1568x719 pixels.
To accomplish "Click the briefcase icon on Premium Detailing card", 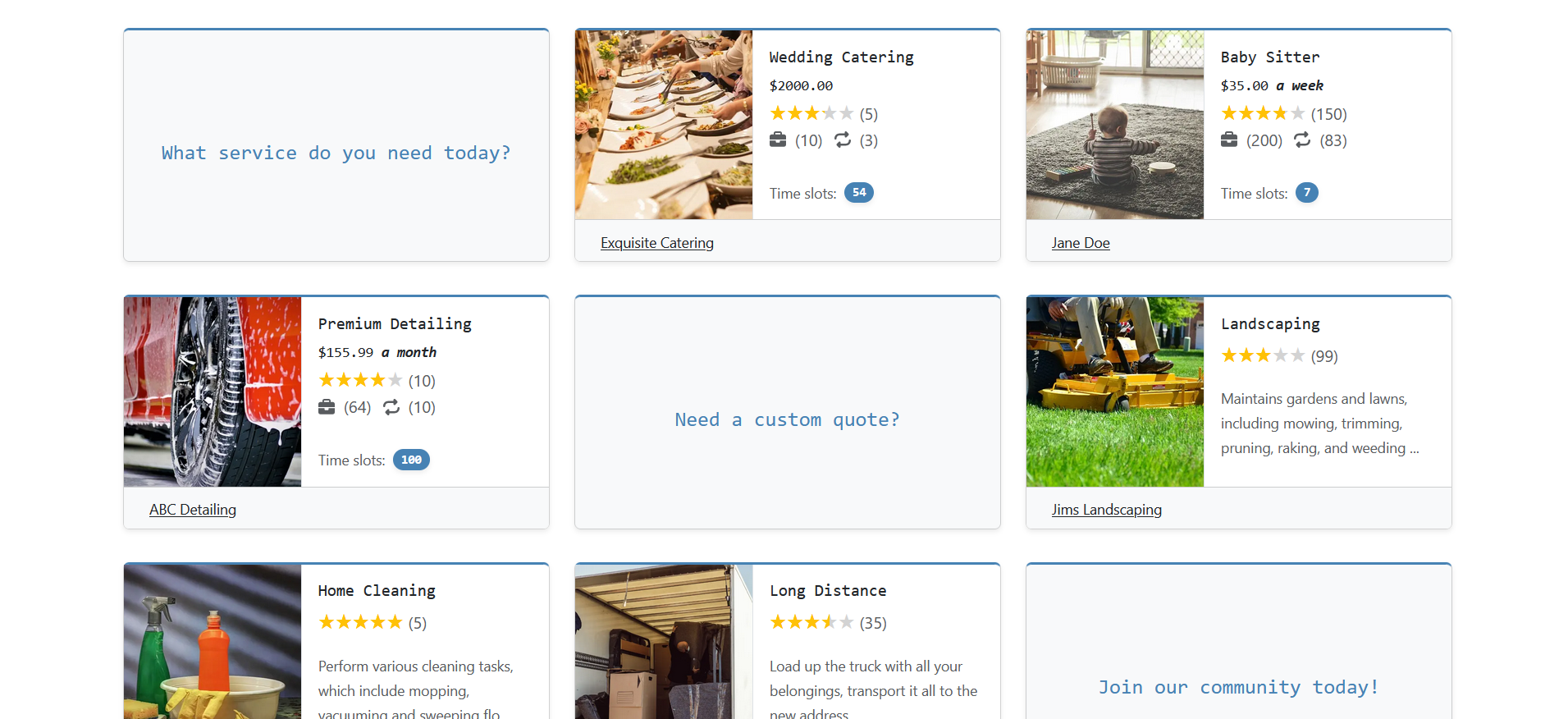I will (327, 406).
